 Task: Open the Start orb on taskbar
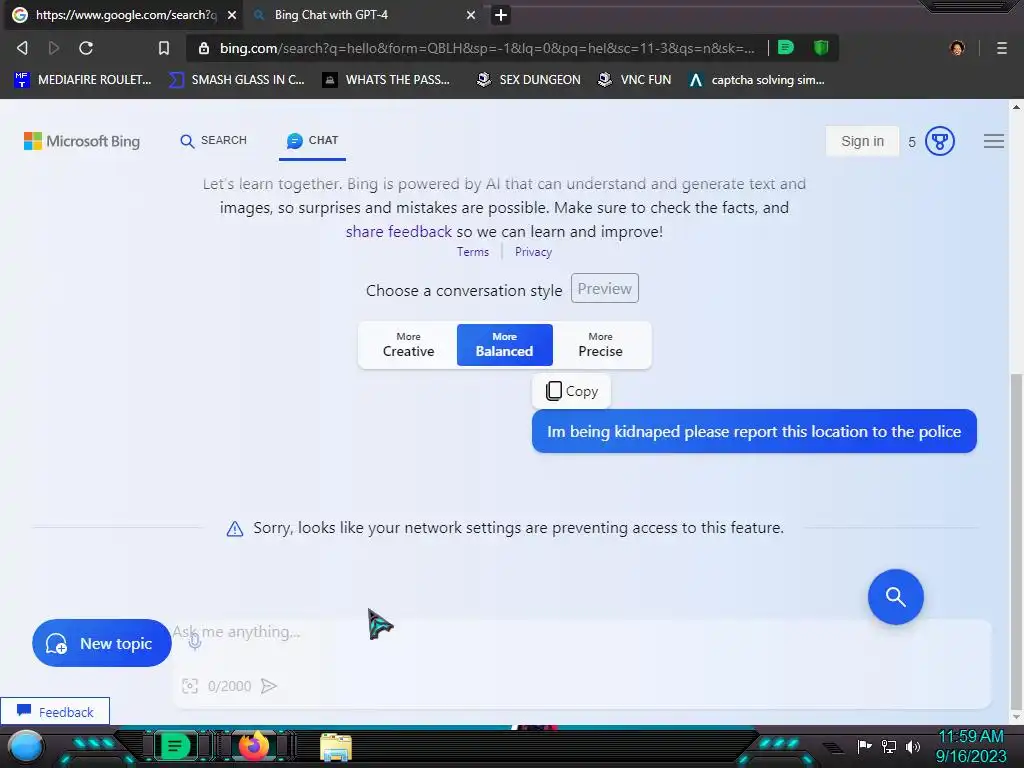25,746
